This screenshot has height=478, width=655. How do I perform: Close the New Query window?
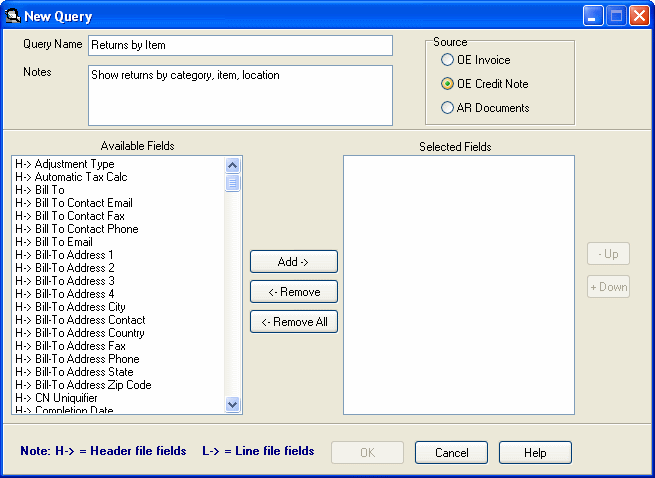[639, 16]
